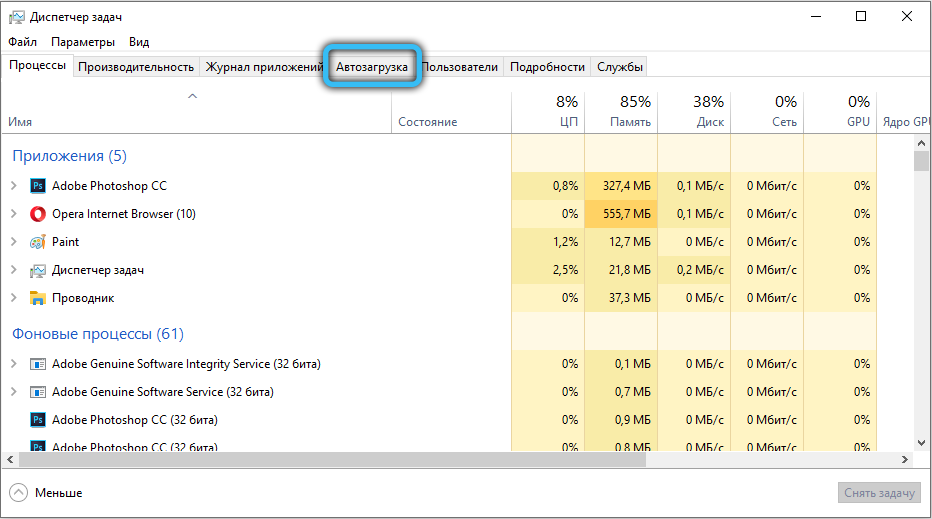Click the Task Manager title bar icon
Screen dimensions: 932x519
coord(16,16)
